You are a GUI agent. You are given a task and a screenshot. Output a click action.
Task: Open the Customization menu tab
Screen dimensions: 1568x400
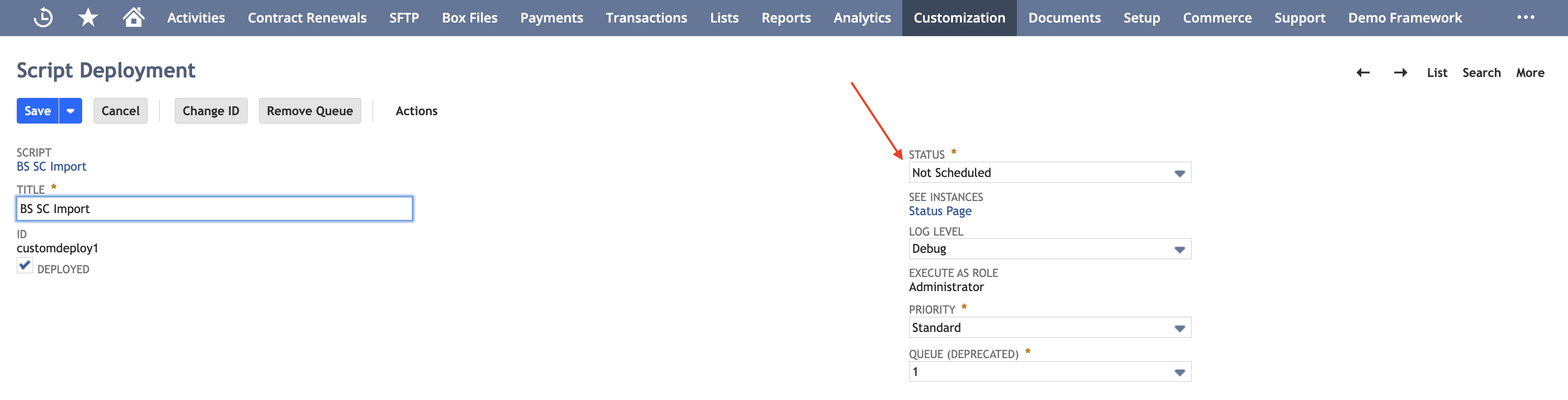[x=959, y=18]
